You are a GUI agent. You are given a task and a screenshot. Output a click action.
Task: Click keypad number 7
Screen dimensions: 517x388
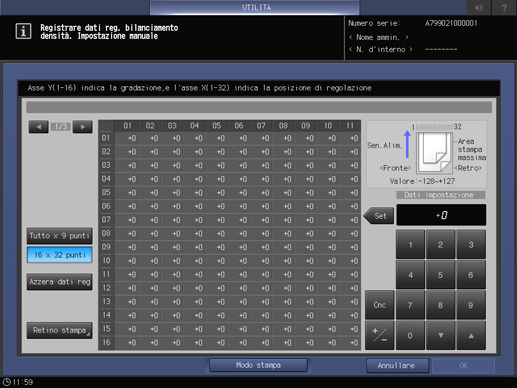(x=410, y=305)
